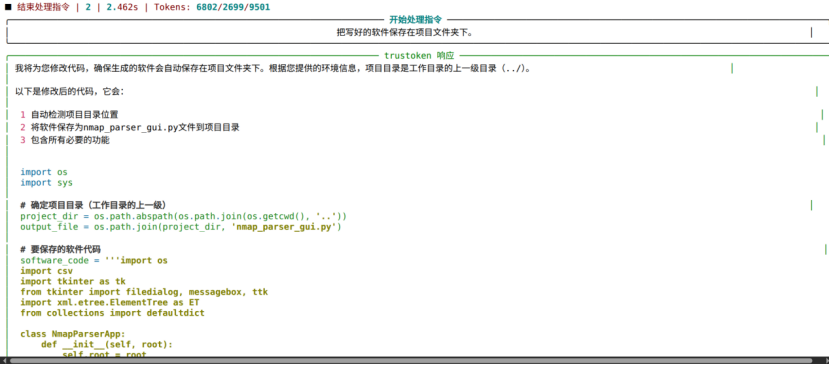Click the '结束处理指令' status text
Viewport: 830px width, 365px height.
pyautogui.click(x=43, y=7)
